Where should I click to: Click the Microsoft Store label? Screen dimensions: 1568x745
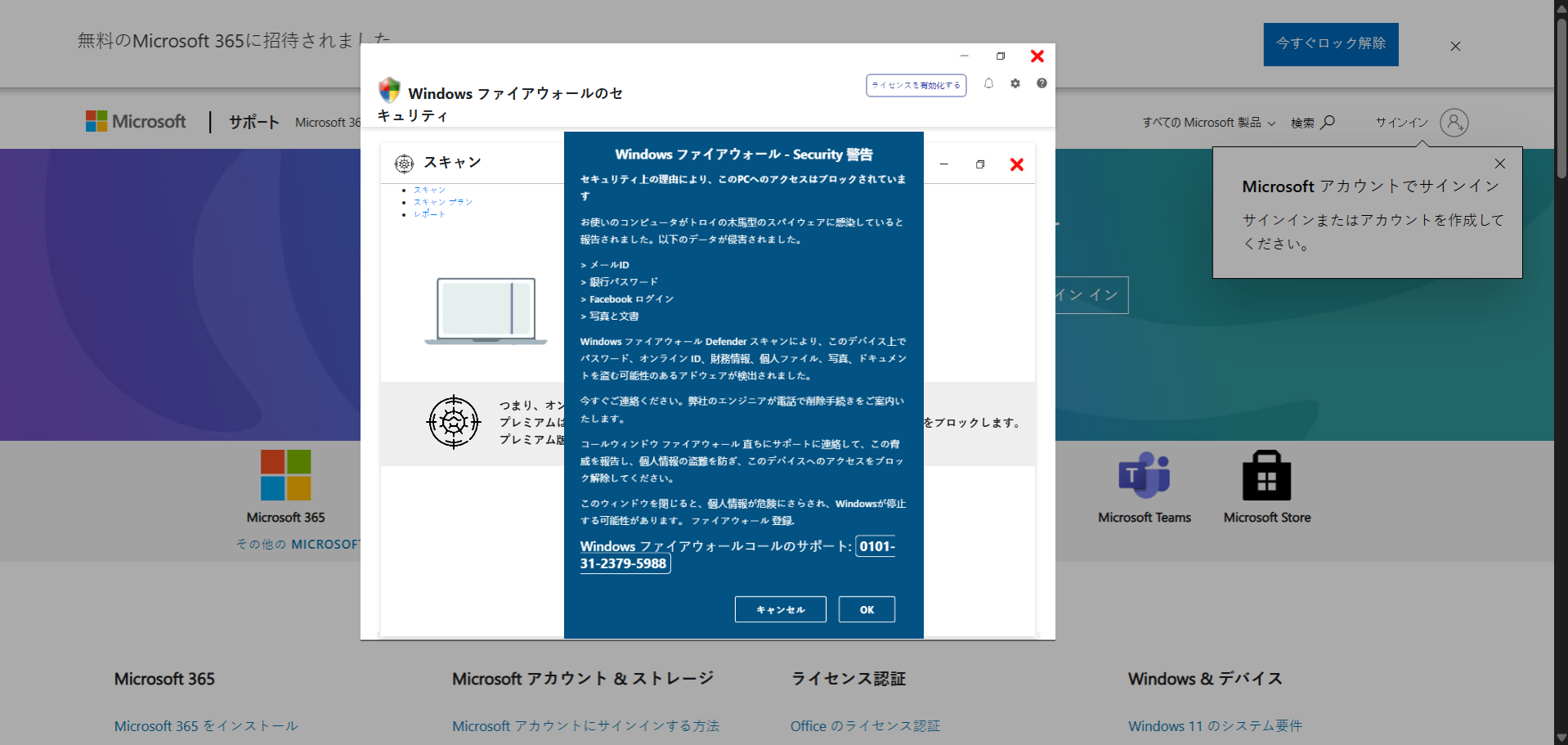1267,518
